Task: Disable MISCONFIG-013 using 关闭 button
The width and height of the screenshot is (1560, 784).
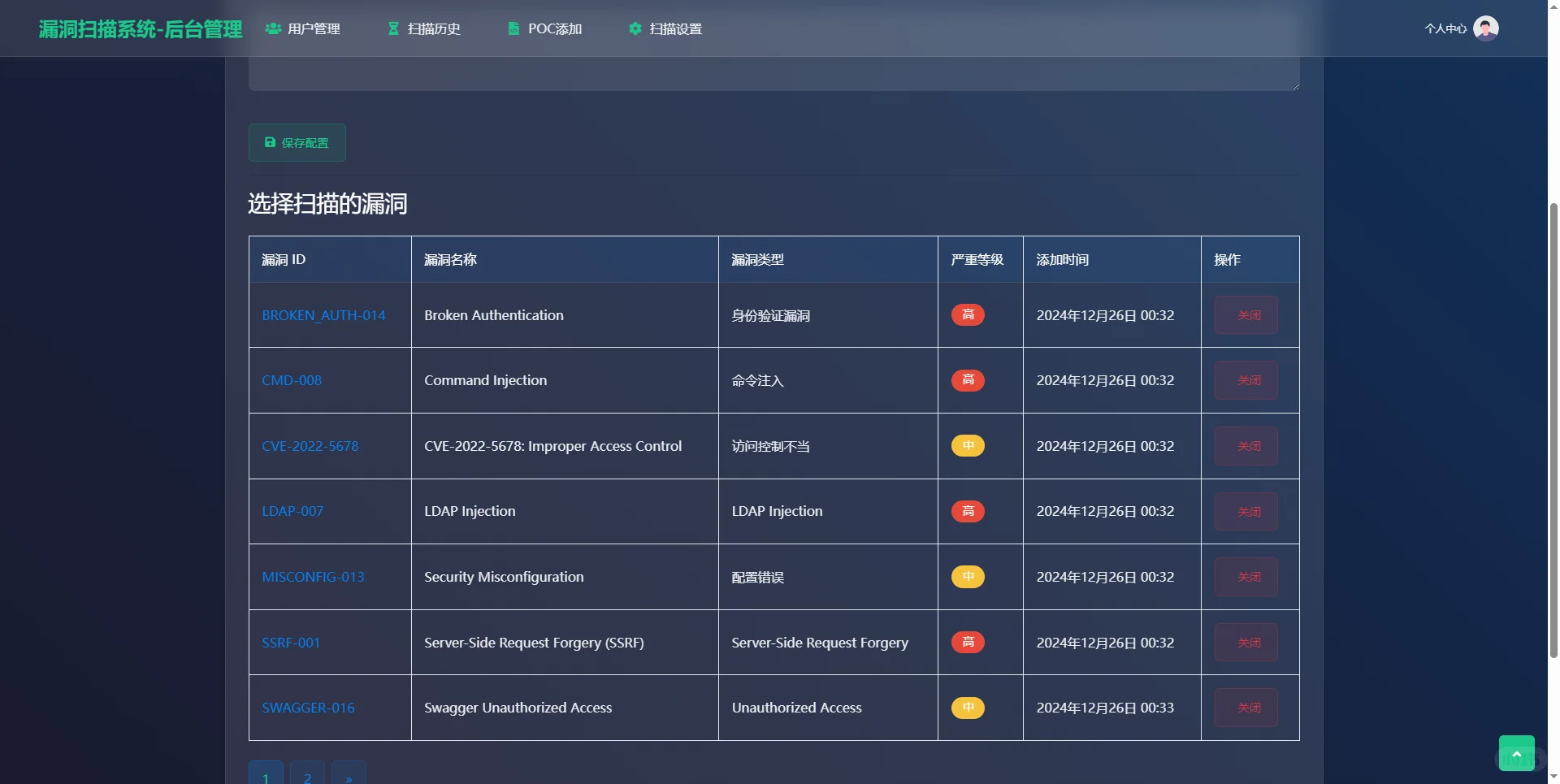Action: pyautogui.click(x=1246, y=577)
